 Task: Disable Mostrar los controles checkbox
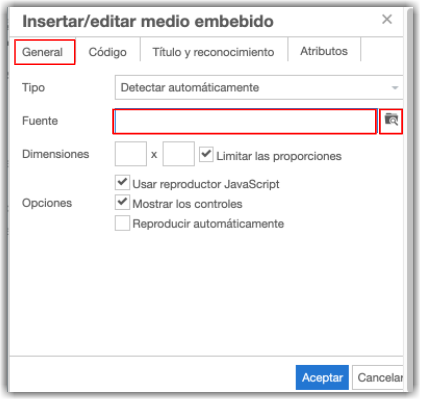click(122, 202)
